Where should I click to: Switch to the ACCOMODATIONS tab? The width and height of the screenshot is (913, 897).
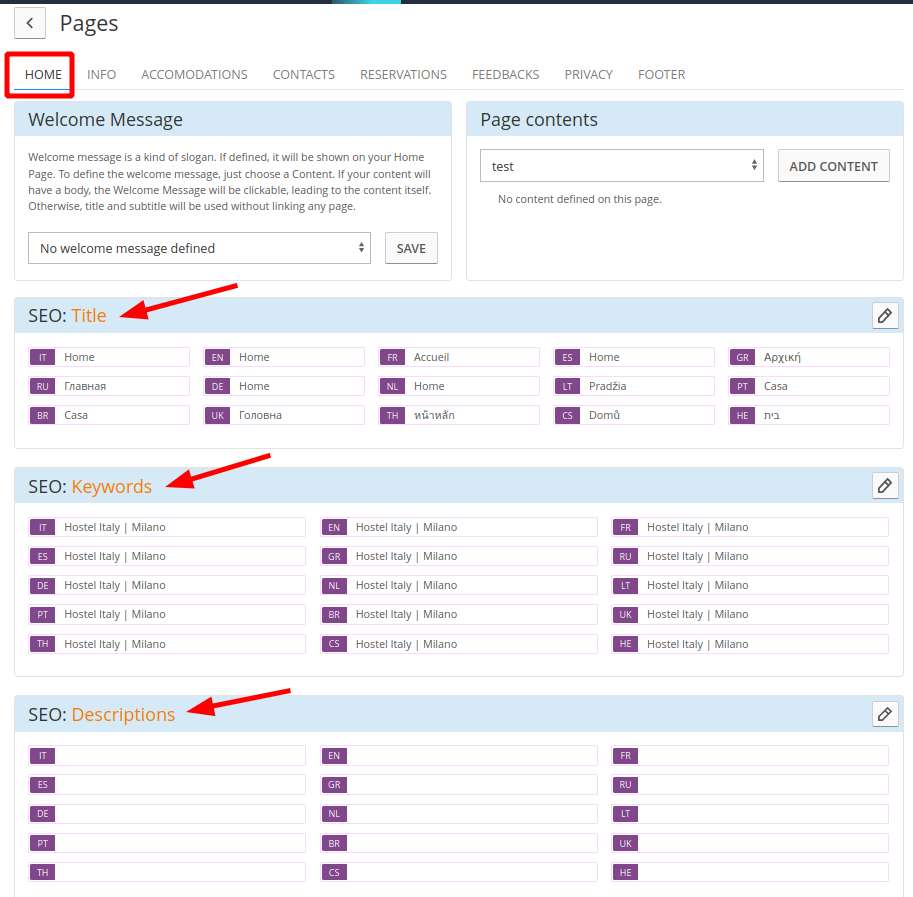[x=194, y=75]
